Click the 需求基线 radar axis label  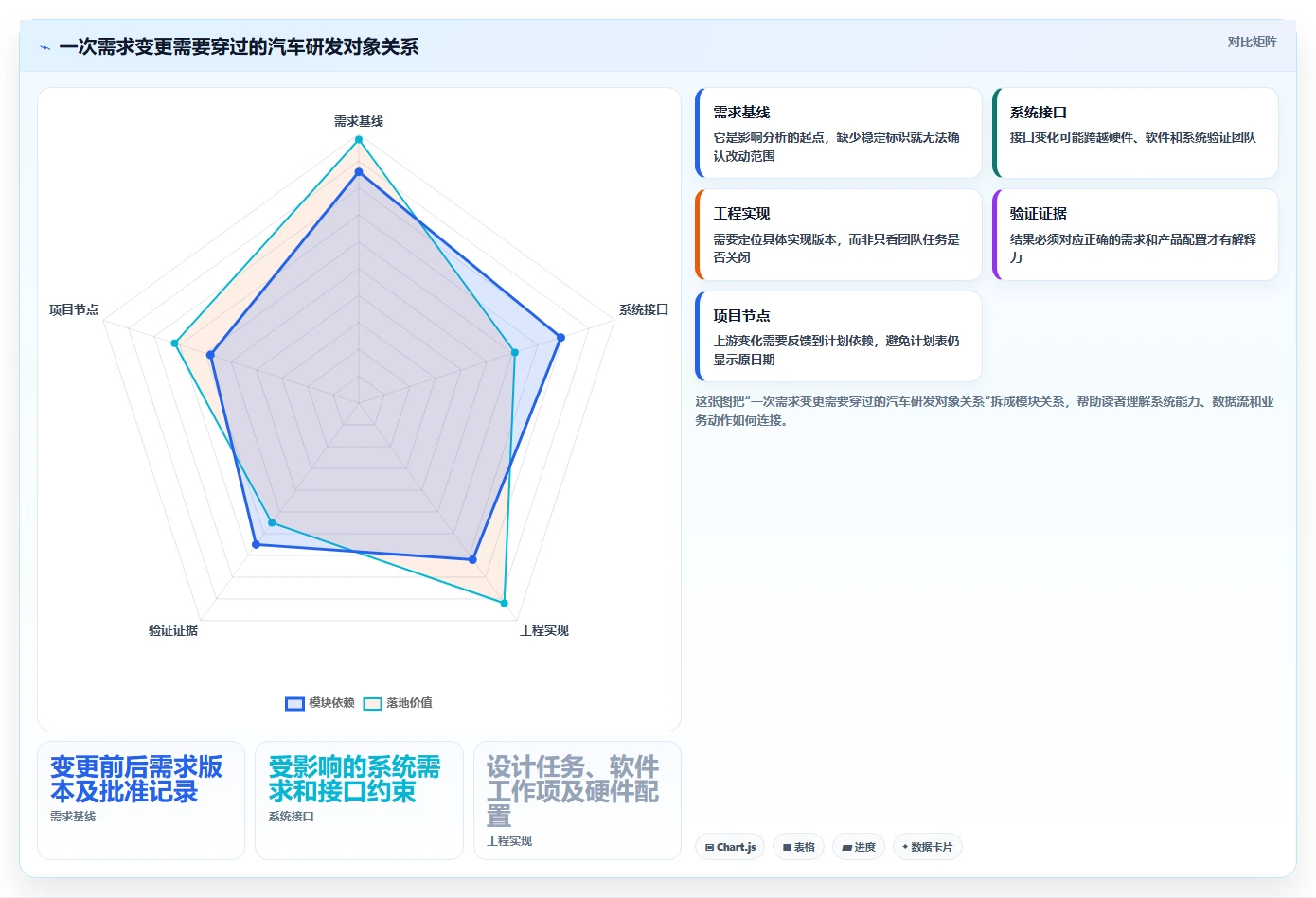(x=359, y=121)
